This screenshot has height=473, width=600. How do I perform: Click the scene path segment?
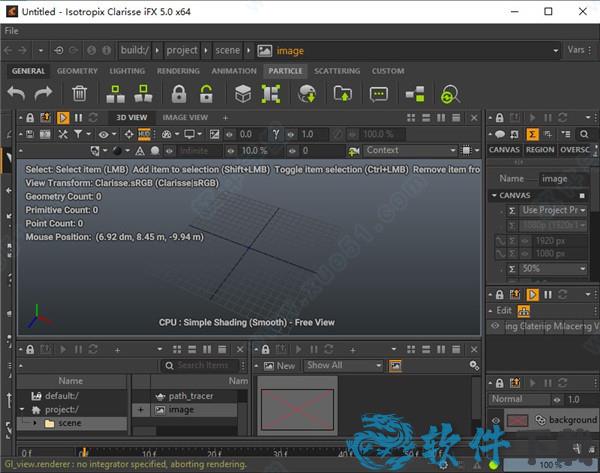coord(227,50)
